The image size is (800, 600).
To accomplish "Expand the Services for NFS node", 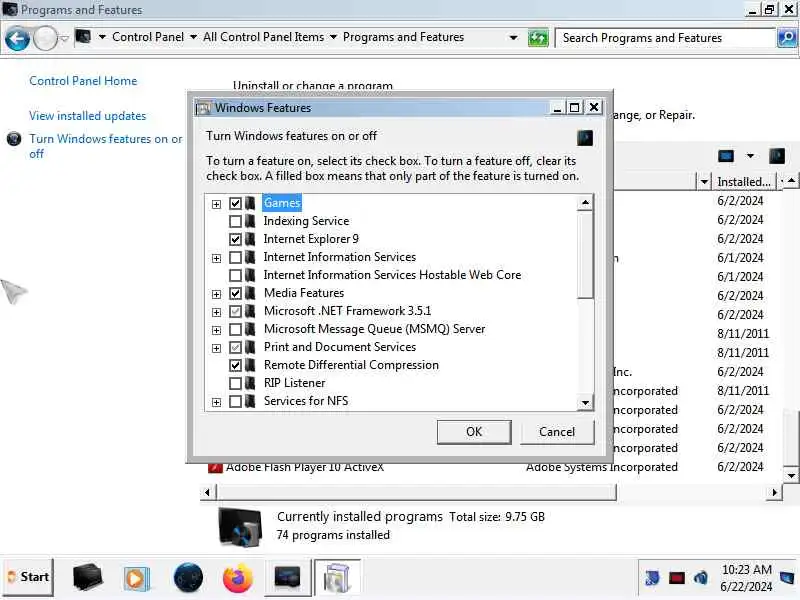I will click(x=216, y=402).
